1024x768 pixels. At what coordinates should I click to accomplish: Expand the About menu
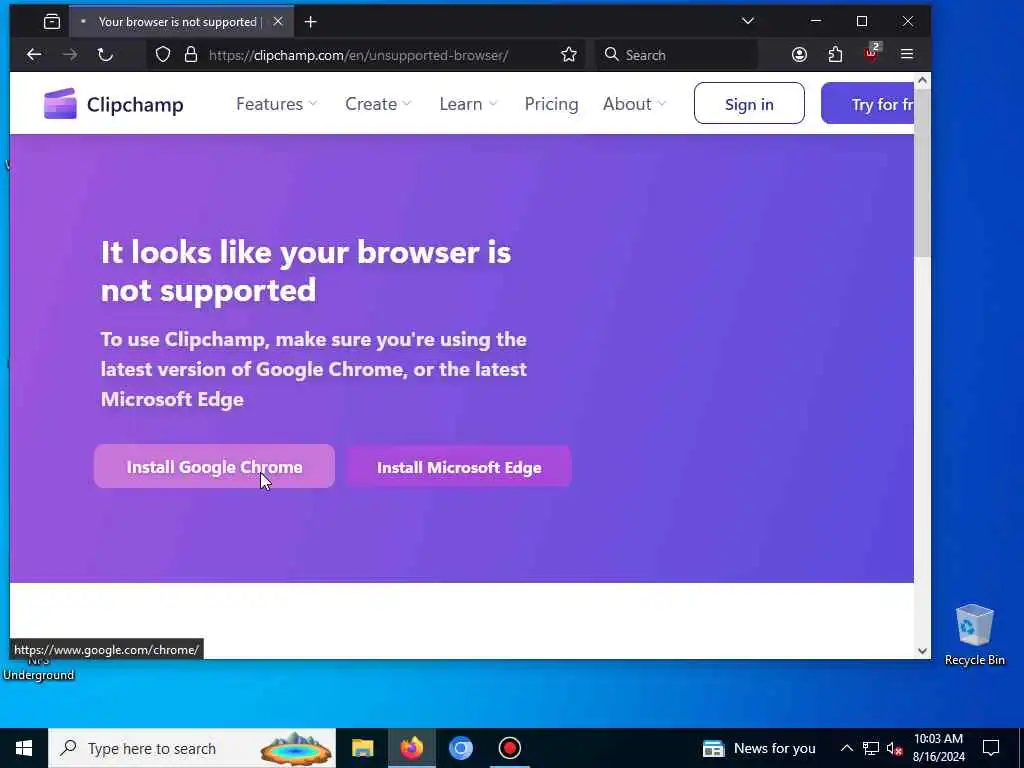pos(634,104)
